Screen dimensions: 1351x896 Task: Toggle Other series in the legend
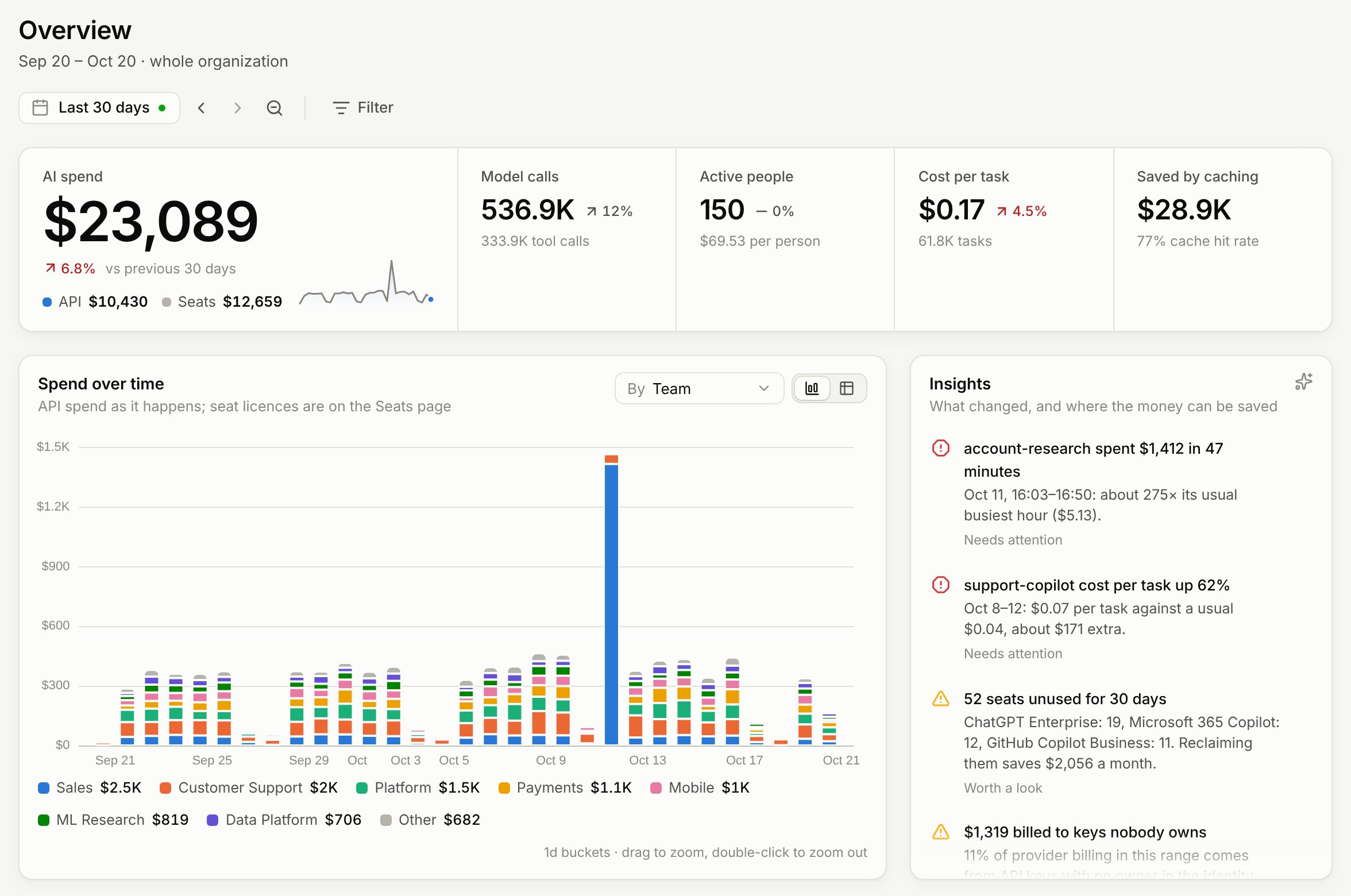coord(430,820)
